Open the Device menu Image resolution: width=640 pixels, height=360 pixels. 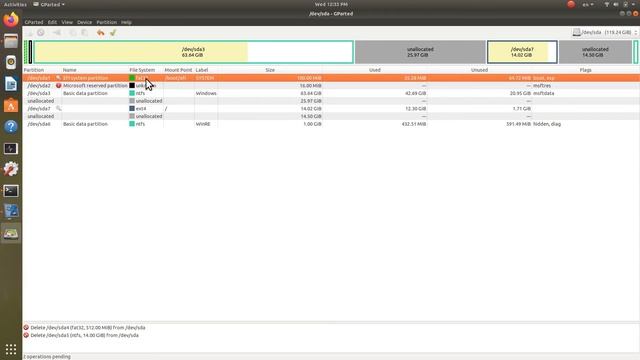pyautogui.click(x=84, y=22)
